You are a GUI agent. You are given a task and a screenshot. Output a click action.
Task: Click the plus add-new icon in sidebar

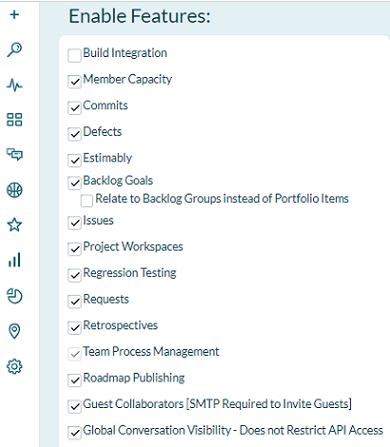click(x=14, y=15)
